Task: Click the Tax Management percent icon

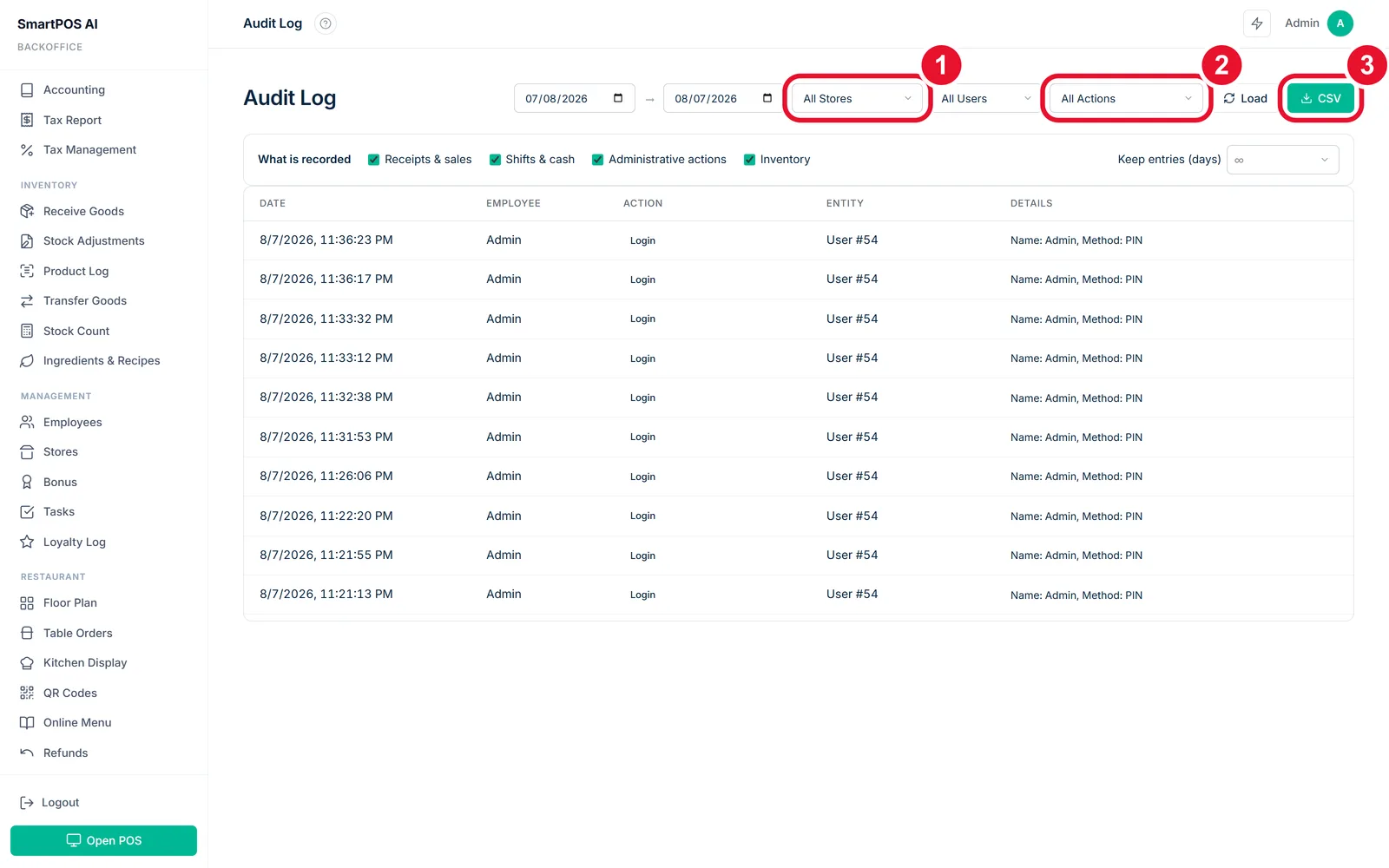Action: tap(27, 149)
